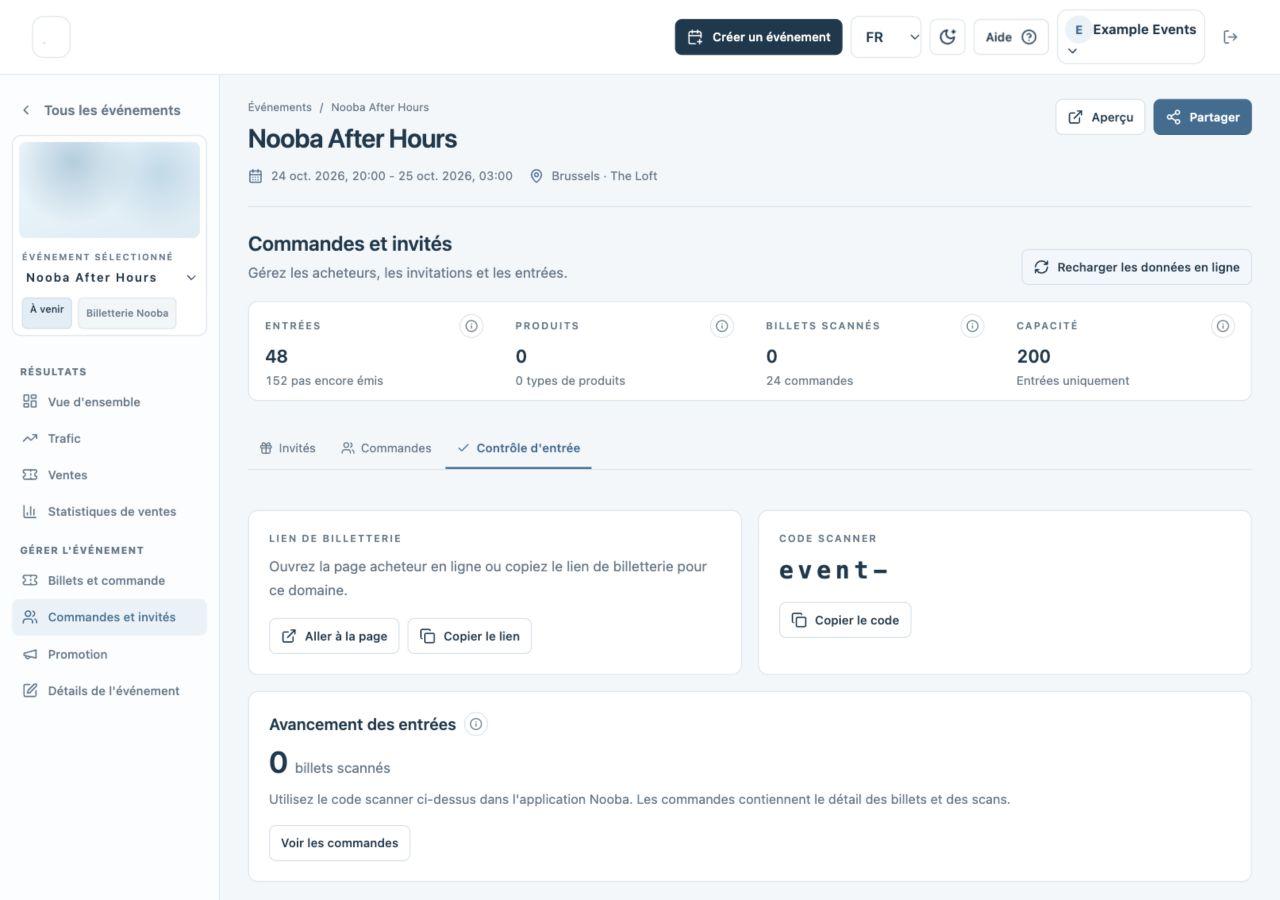Toggle dark mode with the moon icon
This screenshot has height=900, width=1280.
tap(947, 37)
